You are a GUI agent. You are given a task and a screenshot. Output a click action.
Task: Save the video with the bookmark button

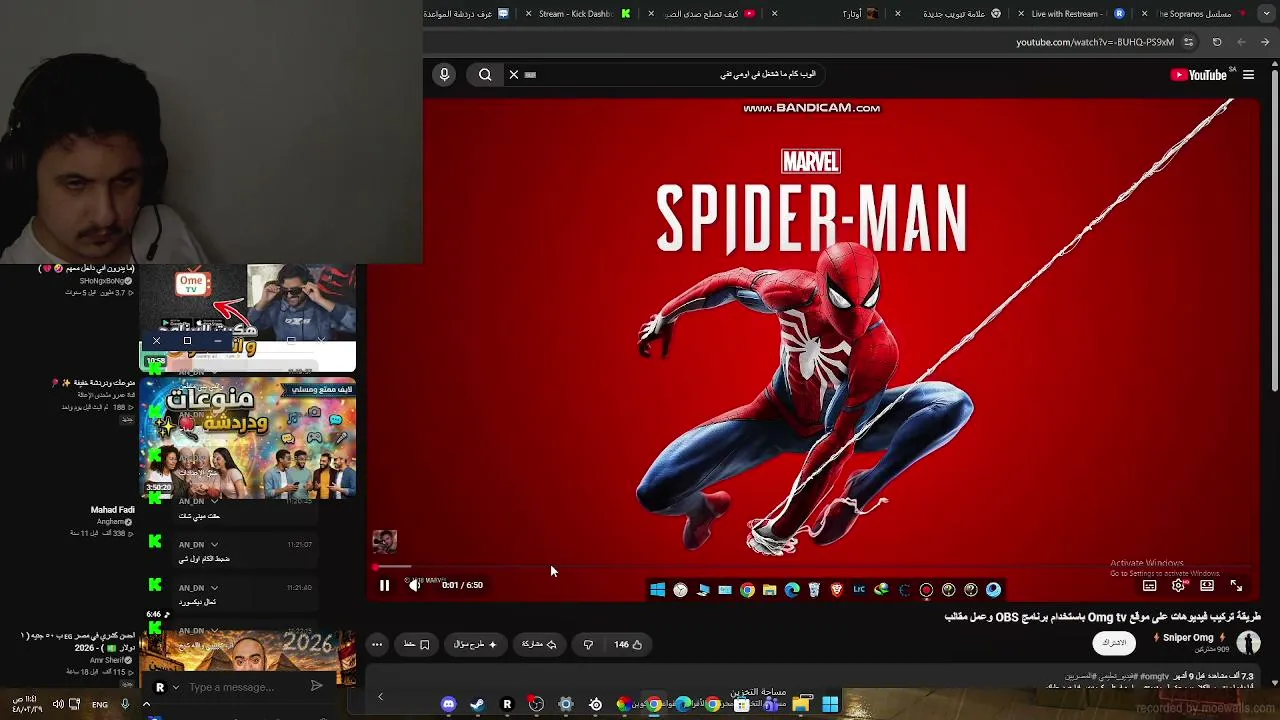417,645
